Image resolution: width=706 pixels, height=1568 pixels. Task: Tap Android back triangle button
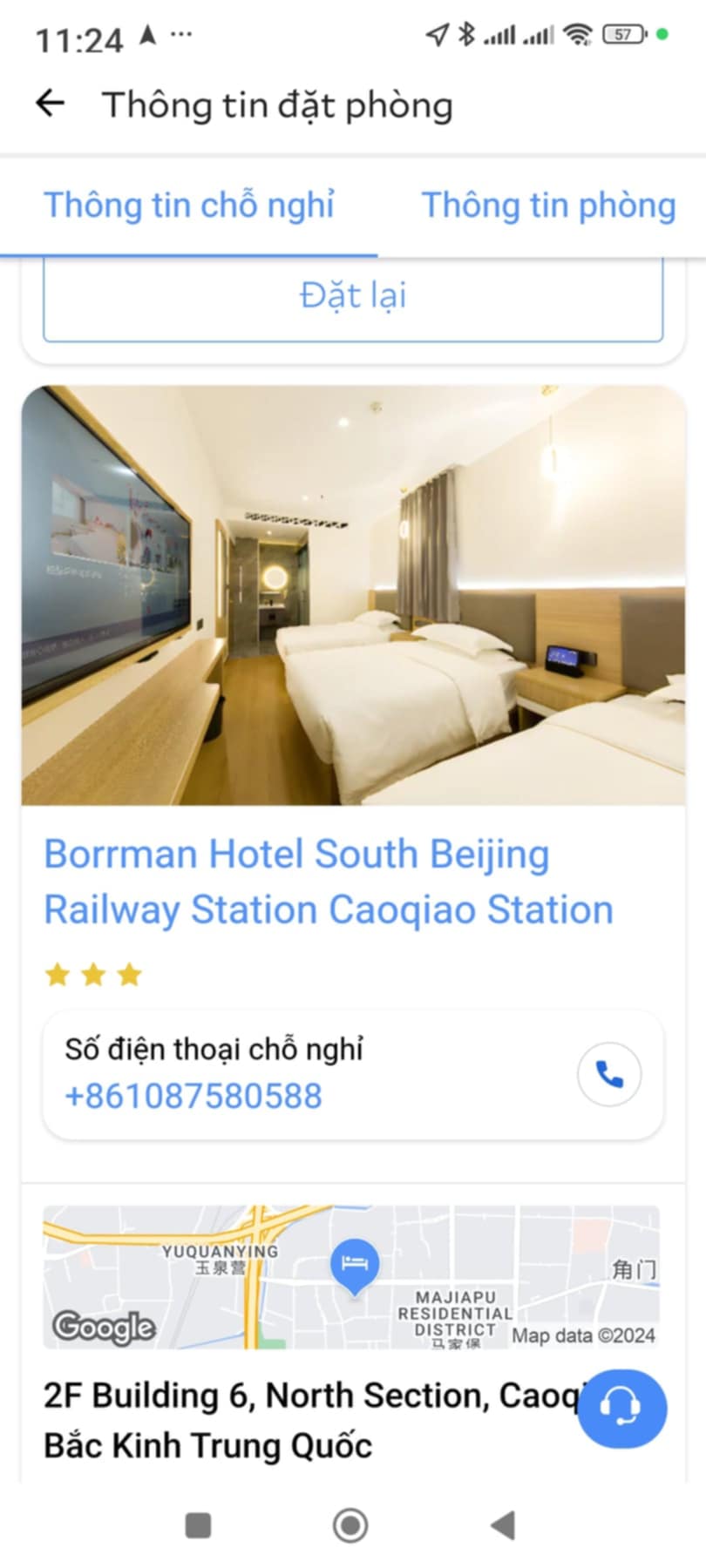(503, 1525)
